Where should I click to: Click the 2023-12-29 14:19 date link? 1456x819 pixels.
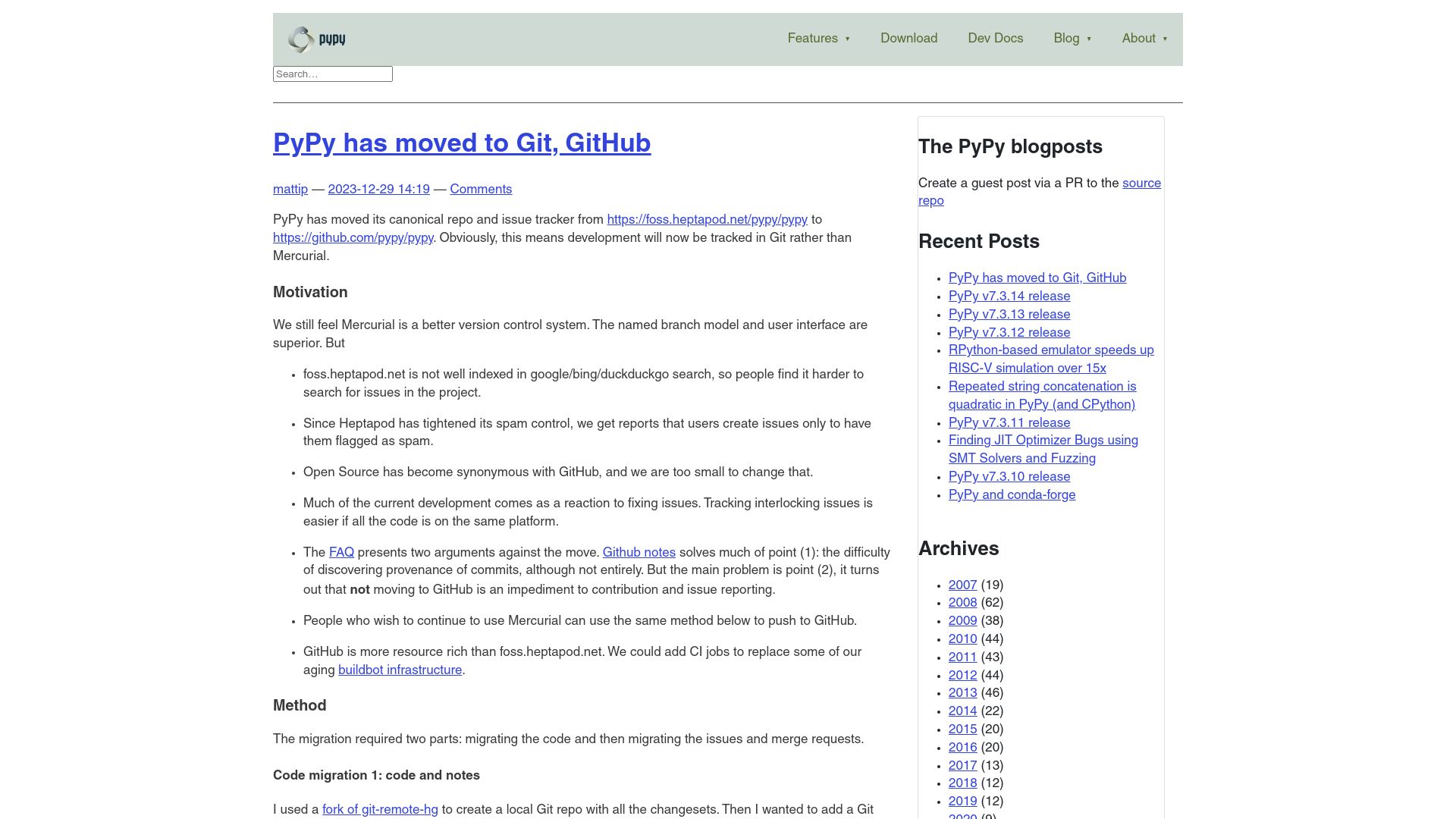378,190
